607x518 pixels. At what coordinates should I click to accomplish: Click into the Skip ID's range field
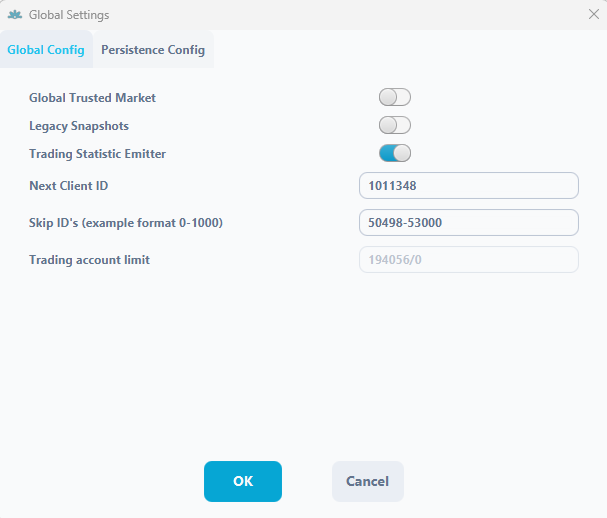click(x=468, y=223)
